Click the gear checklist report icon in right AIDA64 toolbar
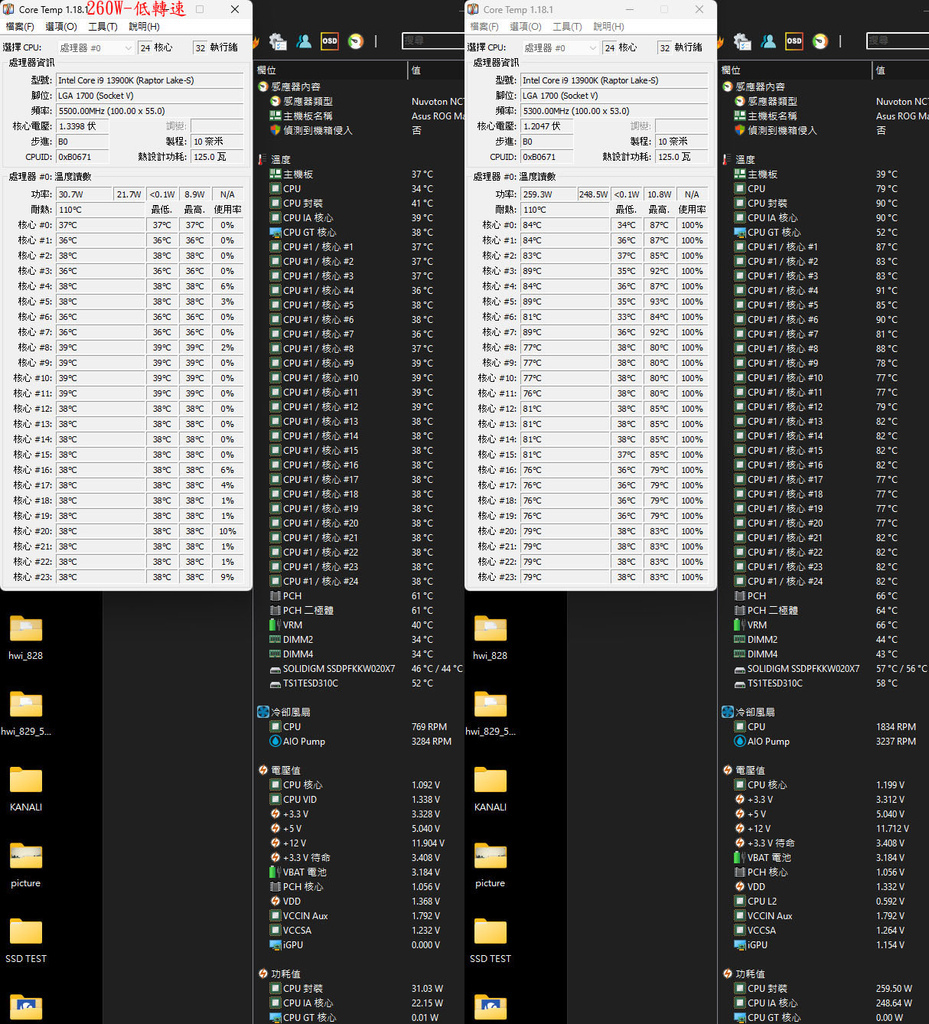Screen dimensions: 929x1024 pyautogui.click(x=742, y=41)
